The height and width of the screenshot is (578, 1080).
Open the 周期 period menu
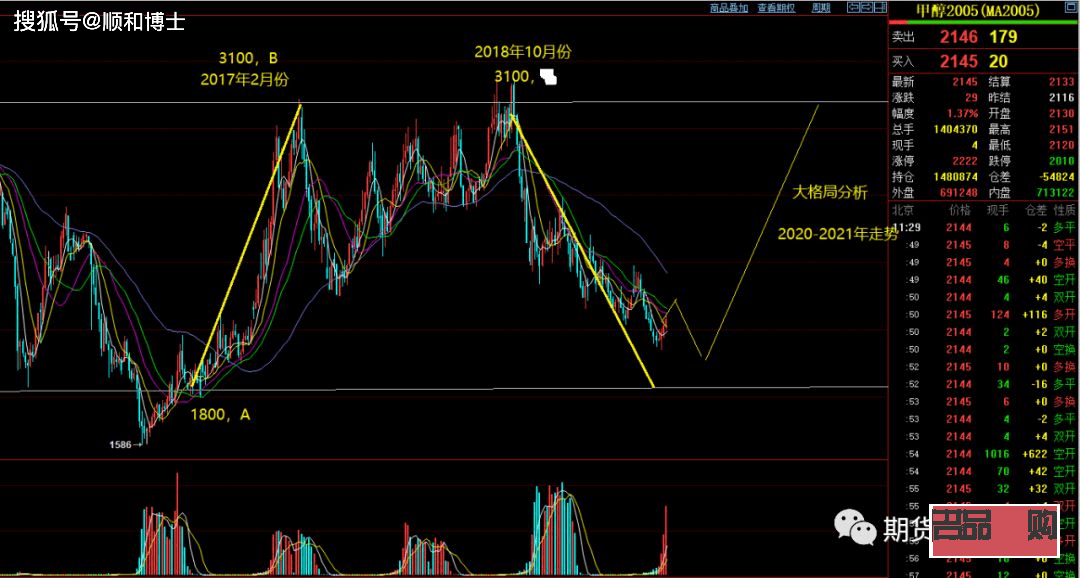821,8
